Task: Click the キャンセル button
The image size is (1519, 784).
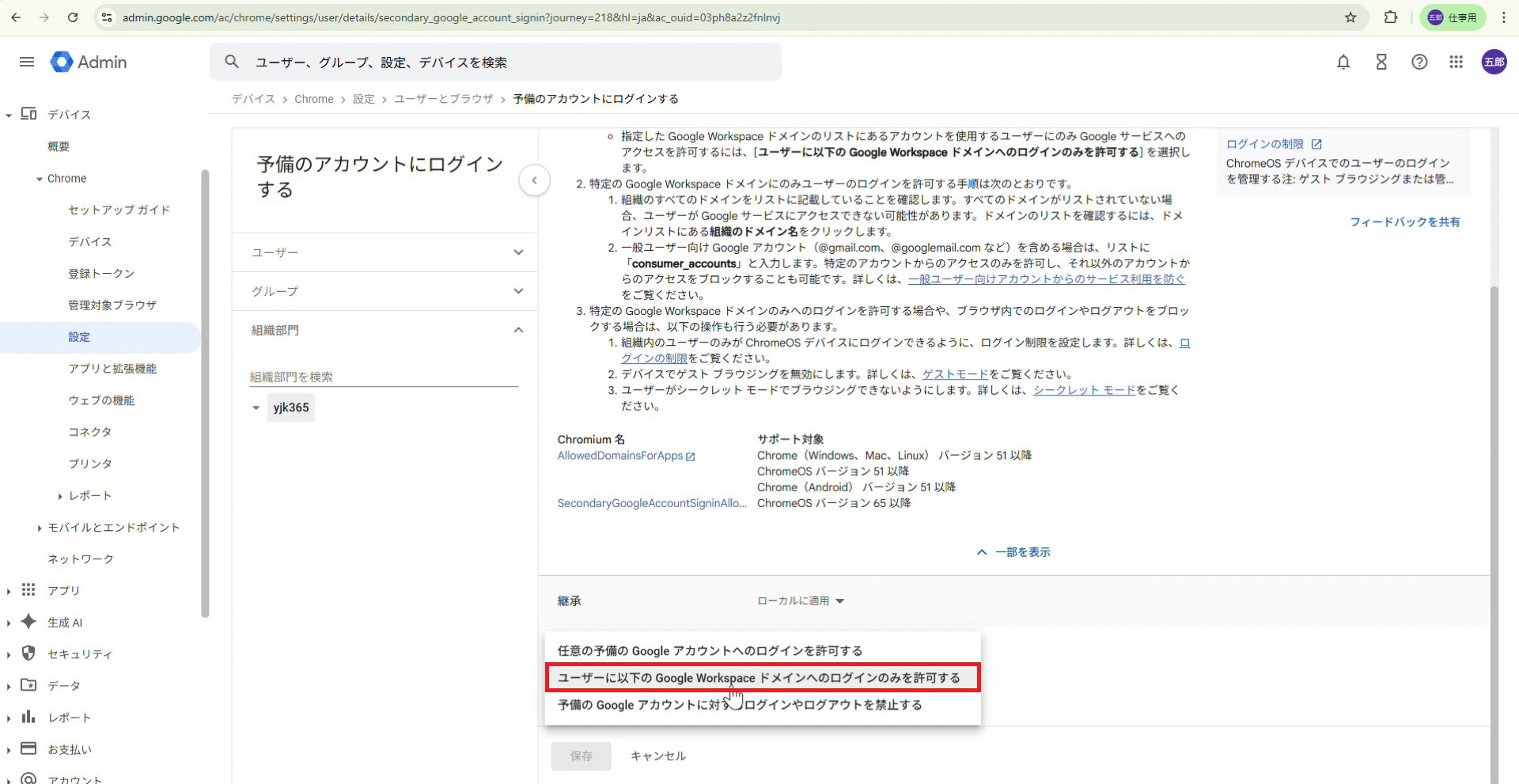Action: coord(657,756)
